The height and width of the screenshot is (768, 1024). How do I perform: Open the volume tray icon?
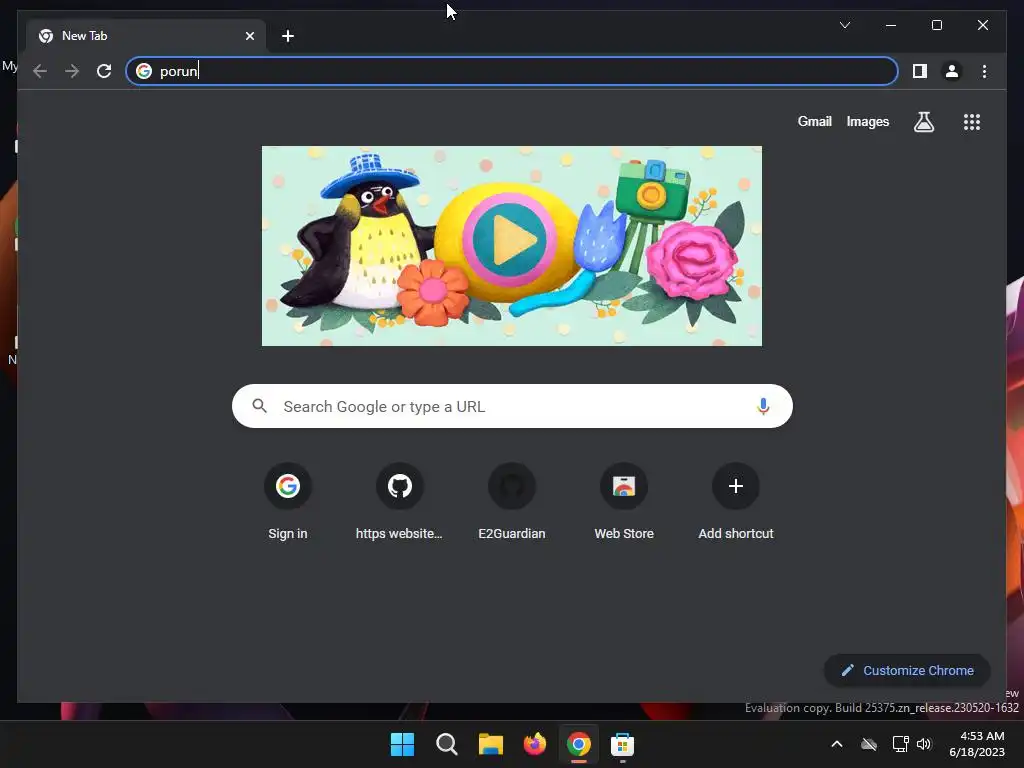click(x=924, y=744)
